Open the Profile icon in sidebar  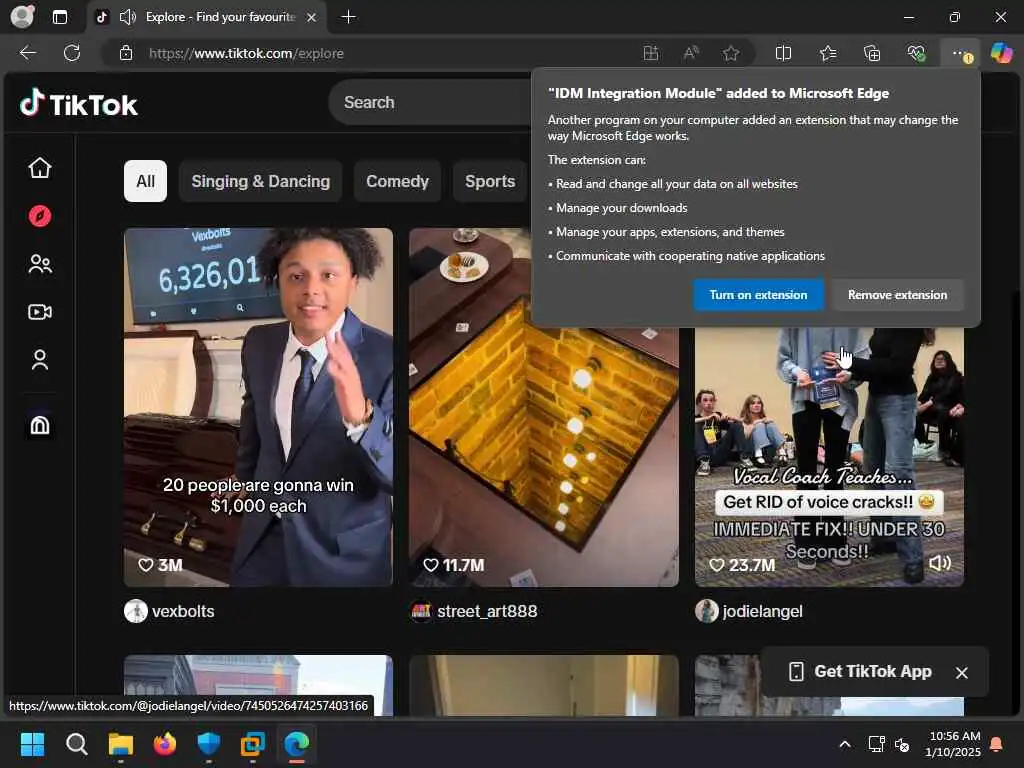pos(40,360)
